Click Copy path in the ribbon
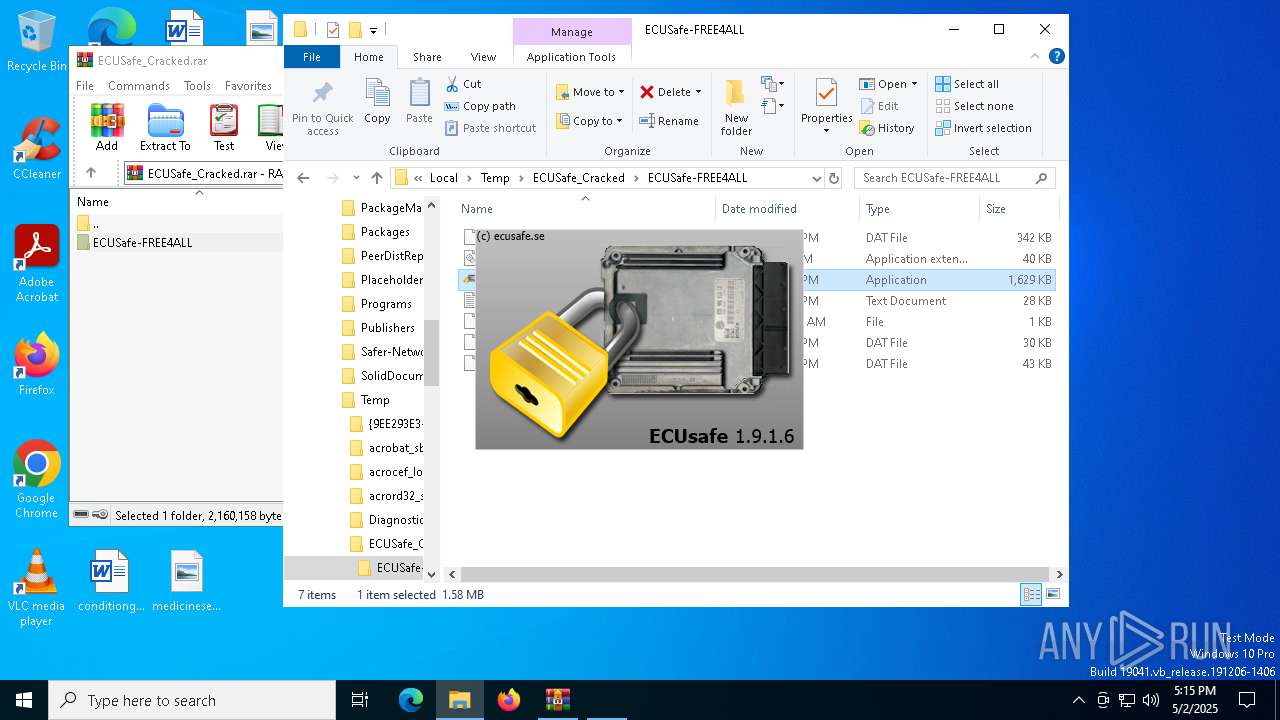This screenshot has width=1280, height=720. (x=480, y=106)
